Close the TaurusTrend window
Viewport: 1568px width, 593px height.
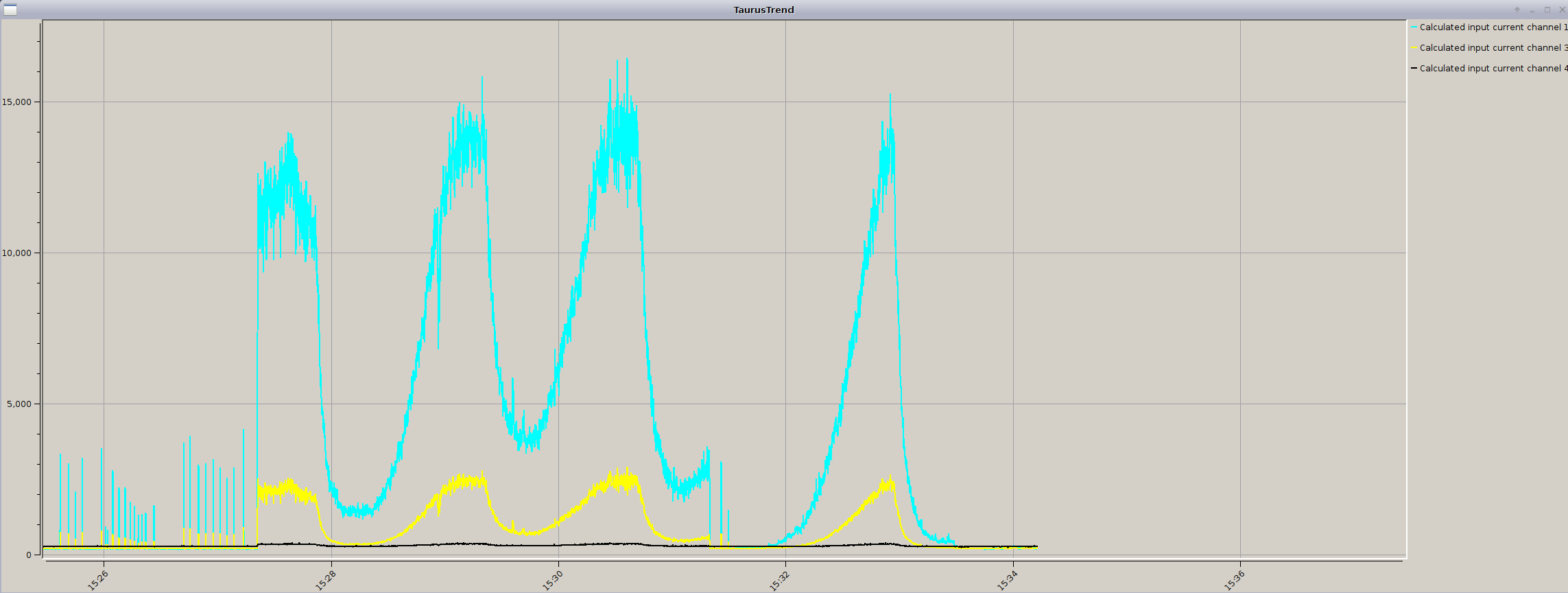(1563, 10)
